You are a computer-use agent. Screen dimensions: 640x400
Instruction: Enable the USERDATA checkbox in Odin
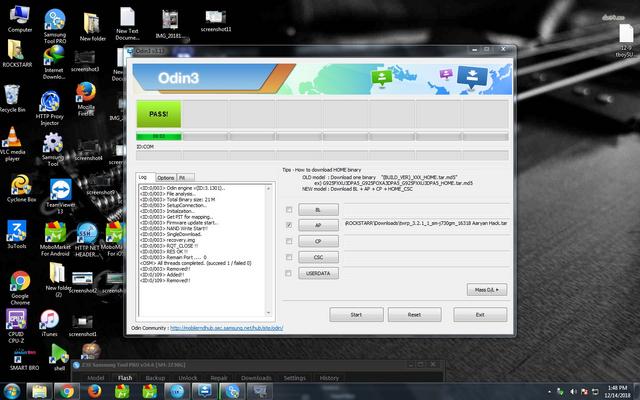coord(289,273)
